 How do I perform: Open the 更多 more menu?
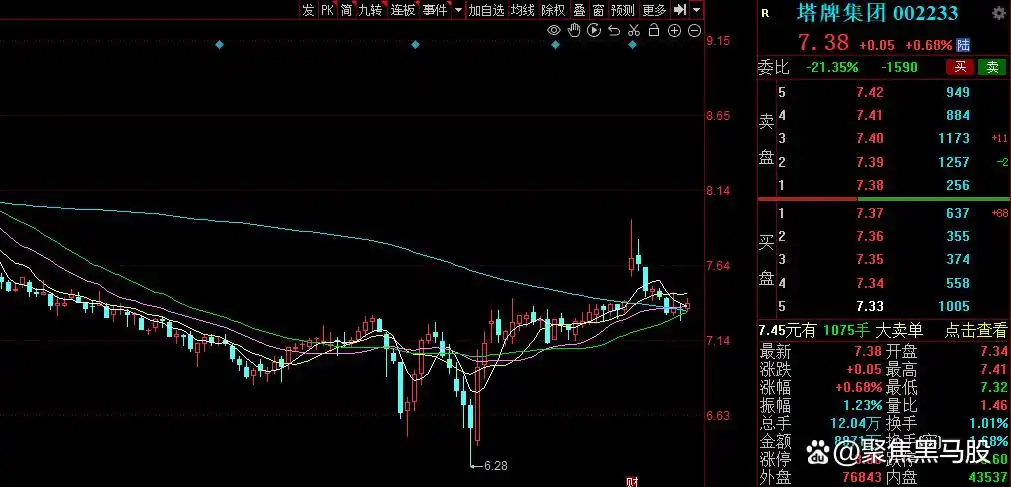coord(654,10)
